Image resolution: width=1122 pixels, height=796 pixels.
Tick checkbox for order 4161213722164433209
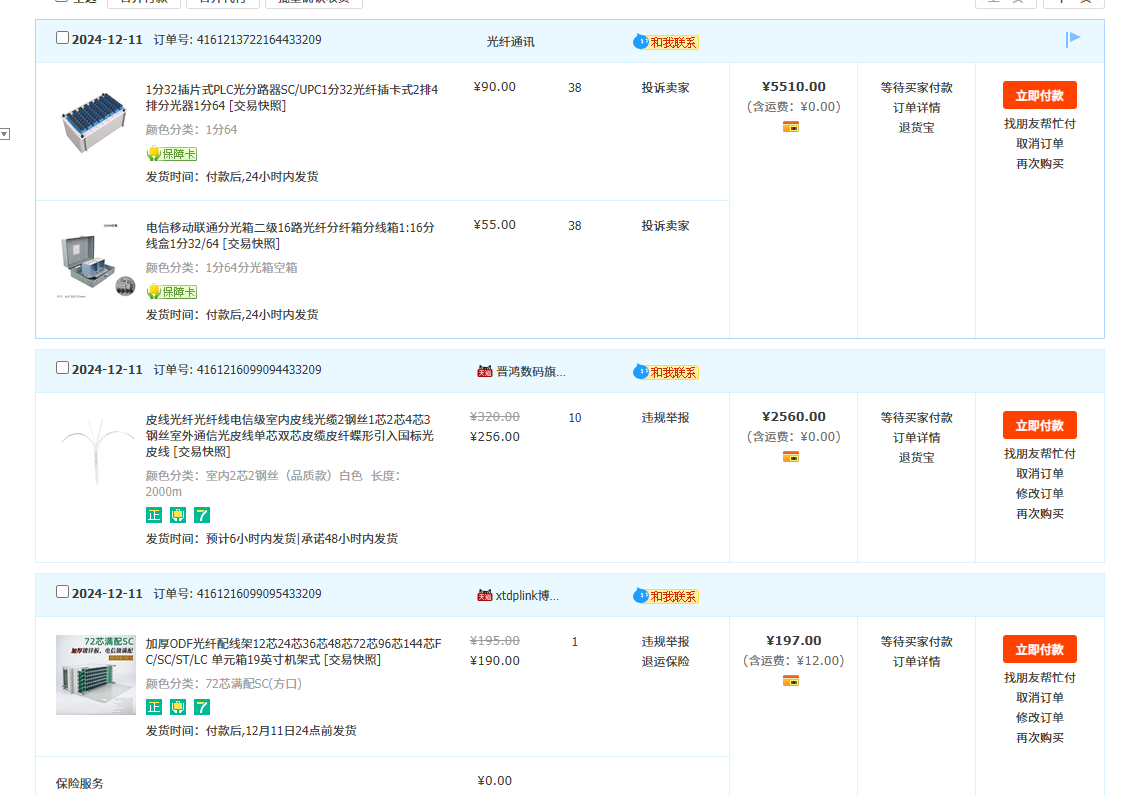(63, 38)
